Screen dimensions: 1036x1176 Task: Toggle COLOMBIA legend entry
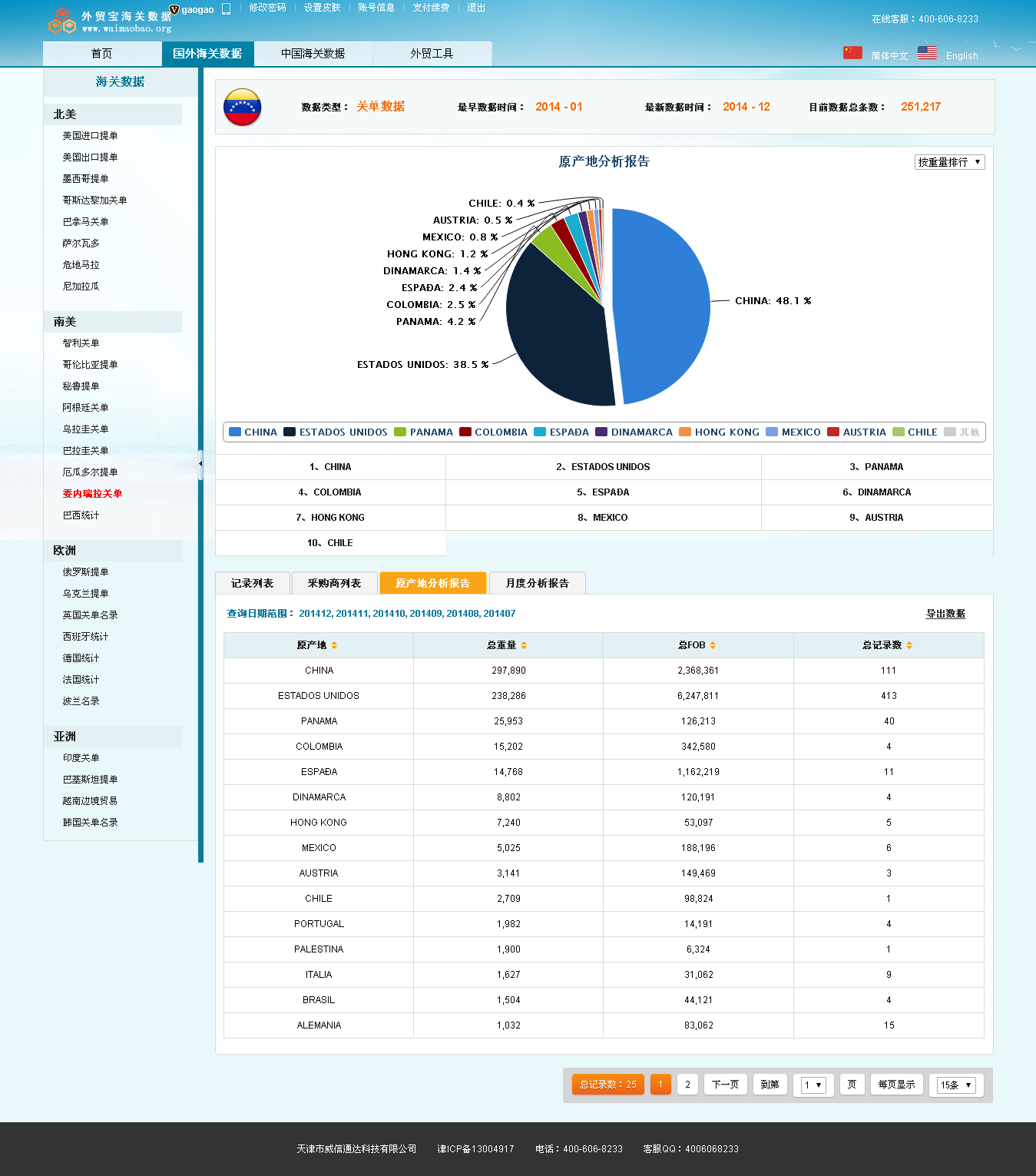click(x=493, y=432)
